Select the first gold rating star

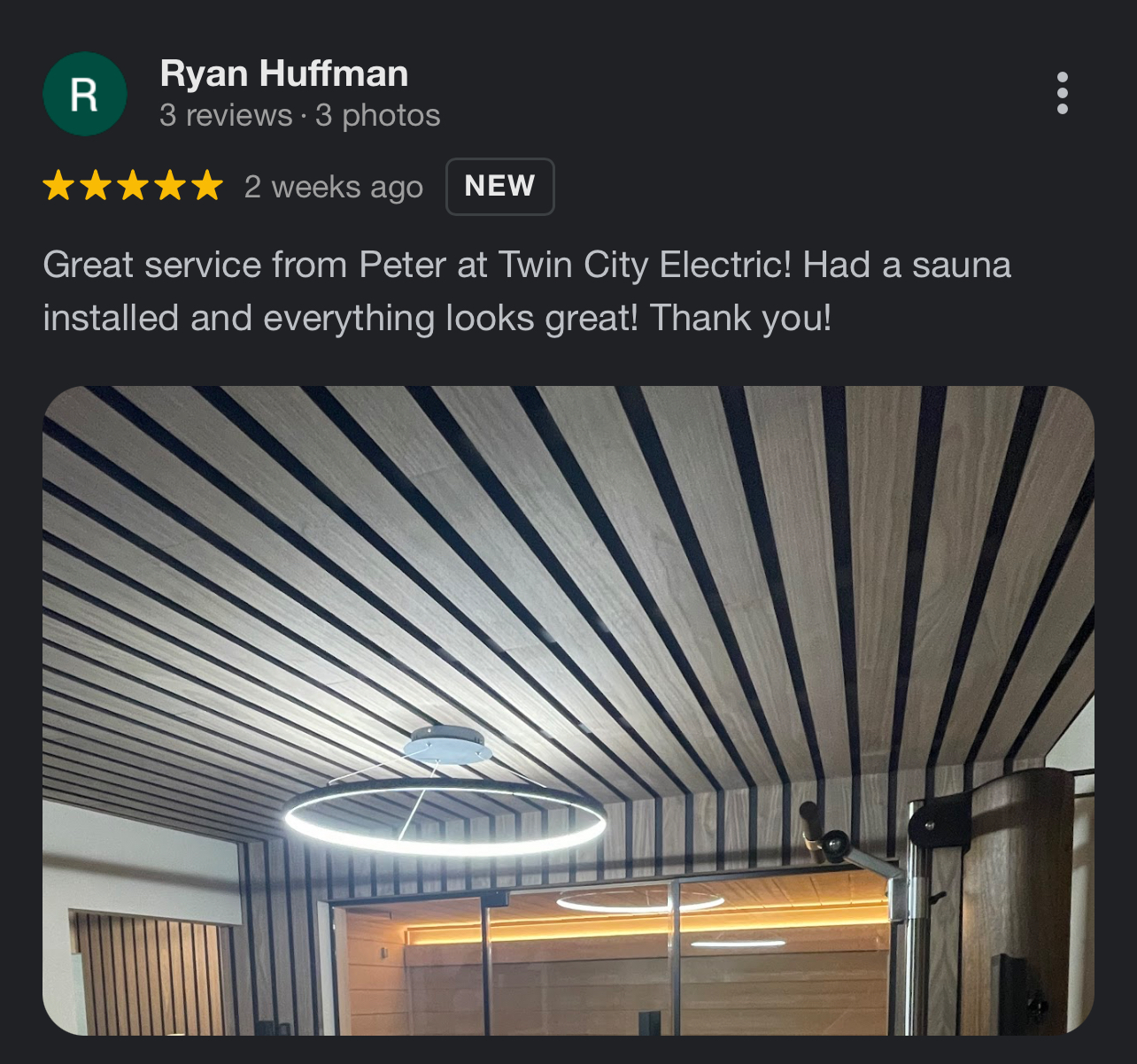(x=58, y=186)
